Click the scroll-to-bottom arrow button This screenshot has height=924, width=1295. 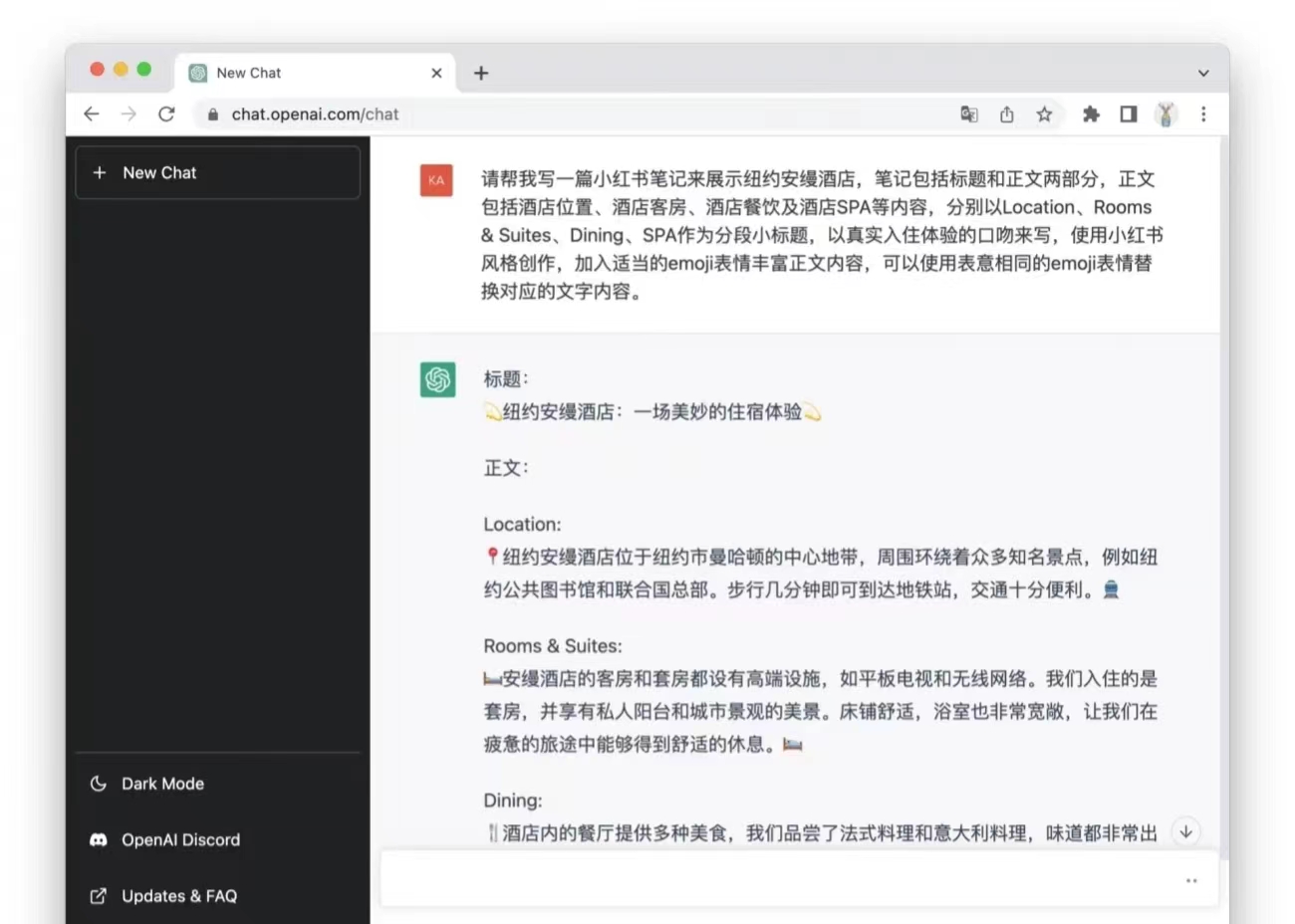[x=1185, y=831]
